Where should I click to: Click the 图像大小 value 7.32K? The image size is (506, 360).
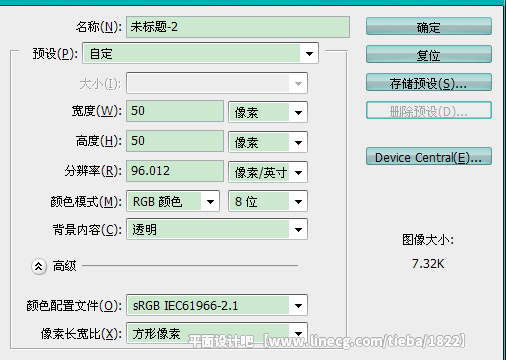pyautogui.click(x=428, y=264)
